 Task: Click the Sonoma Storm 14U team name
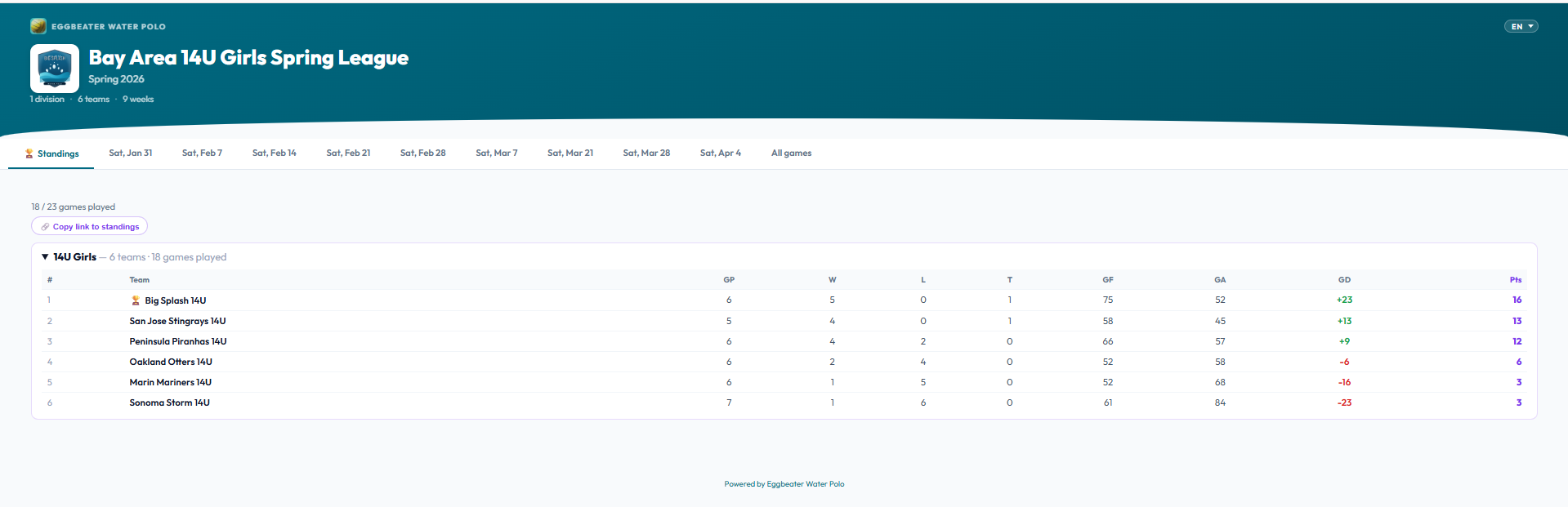point(169,402)
